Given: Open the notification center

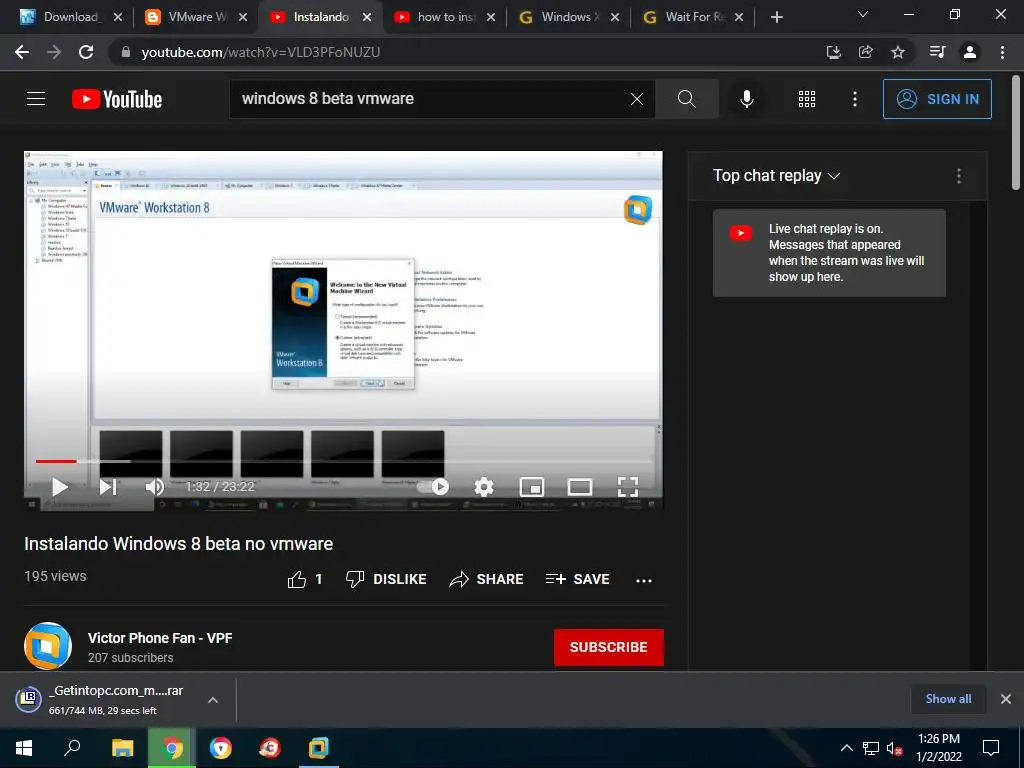Looking at the screenshot, I should click(991, 748).
